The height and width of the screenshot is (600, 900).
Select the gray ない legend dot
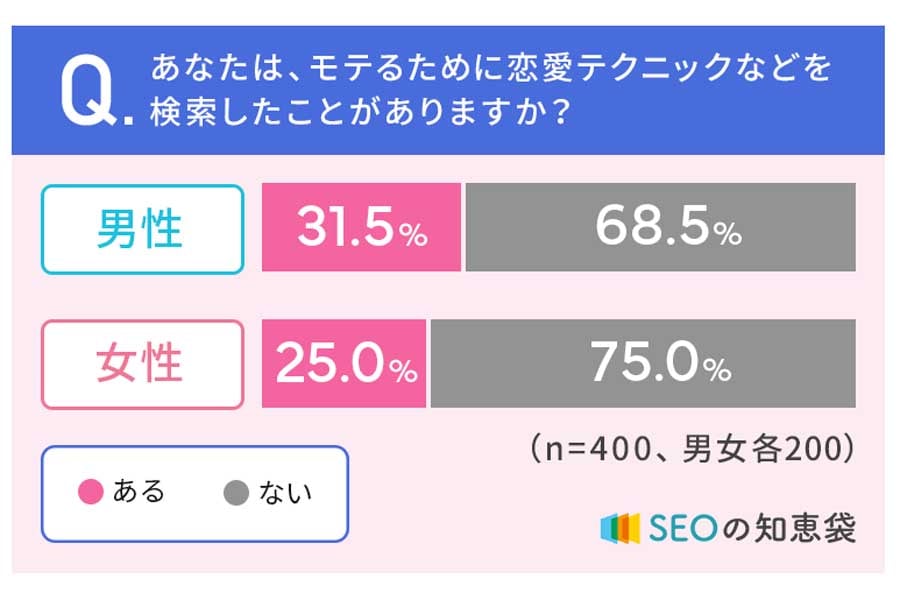click(236, 493)
